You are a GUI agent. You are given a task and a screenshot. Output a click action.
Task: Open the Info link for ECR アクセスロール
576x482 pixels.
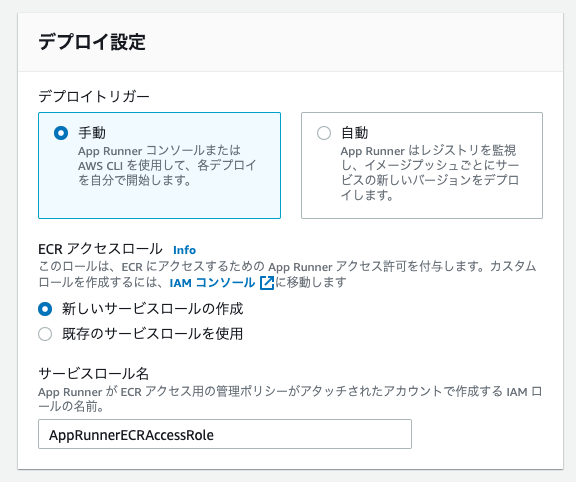click(184, 250)
